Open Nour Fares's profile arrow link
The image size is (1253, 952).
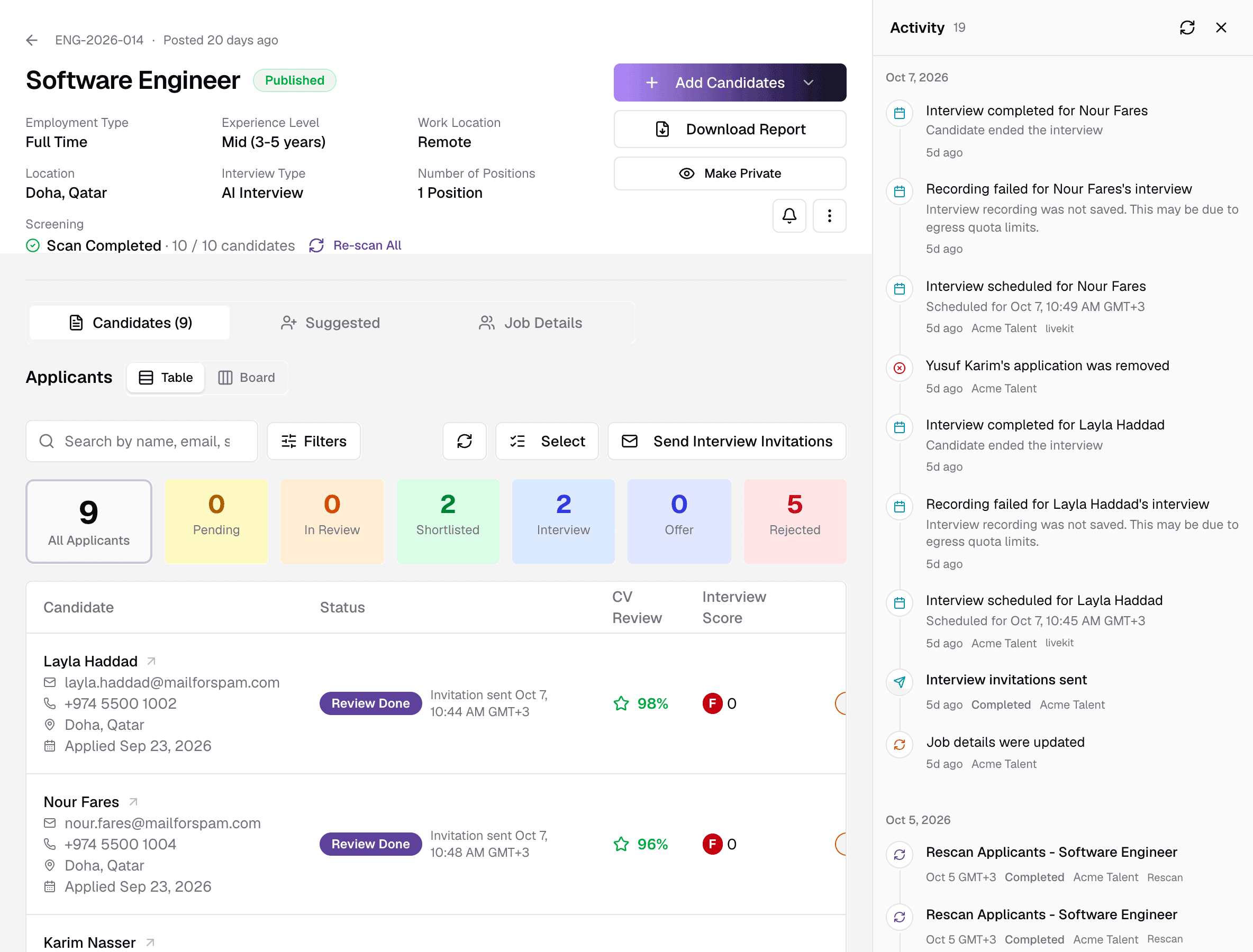133,802
